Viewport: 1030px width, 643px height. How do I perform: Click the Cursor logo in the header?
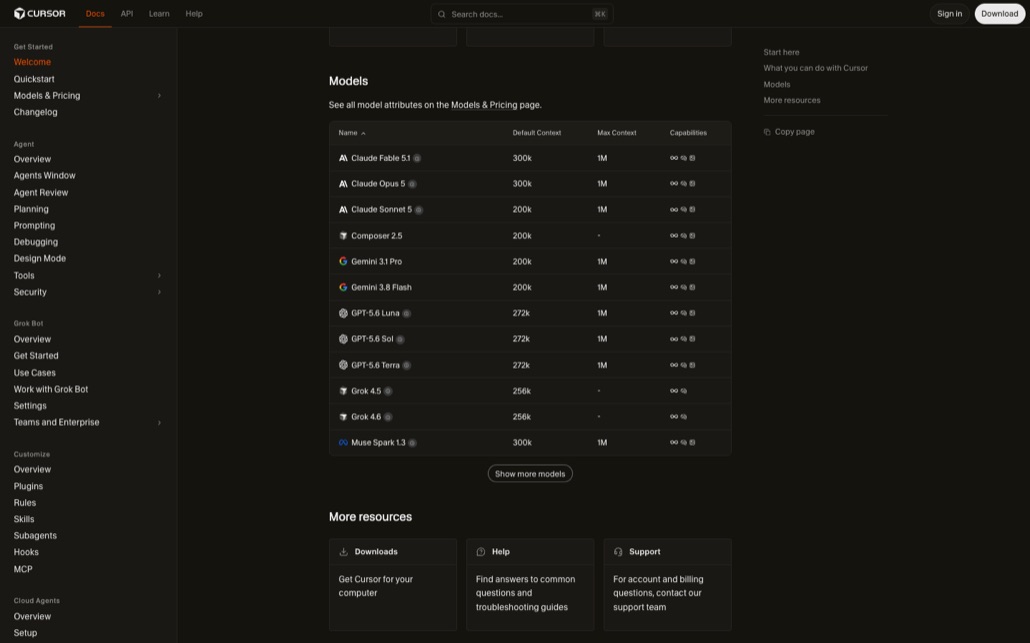pos(39,13)
